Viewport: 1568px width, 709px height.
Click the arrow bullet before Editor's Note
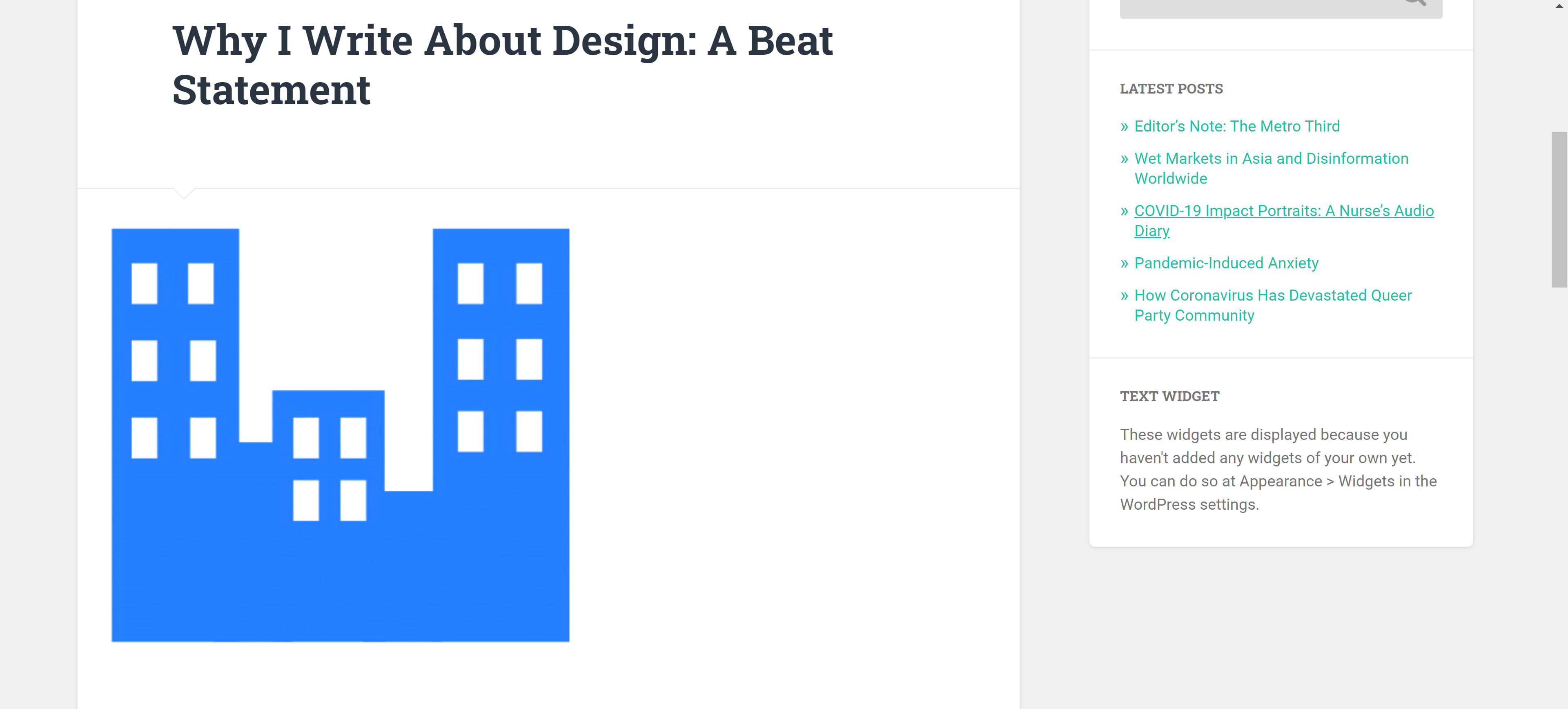coord(1124,127)
